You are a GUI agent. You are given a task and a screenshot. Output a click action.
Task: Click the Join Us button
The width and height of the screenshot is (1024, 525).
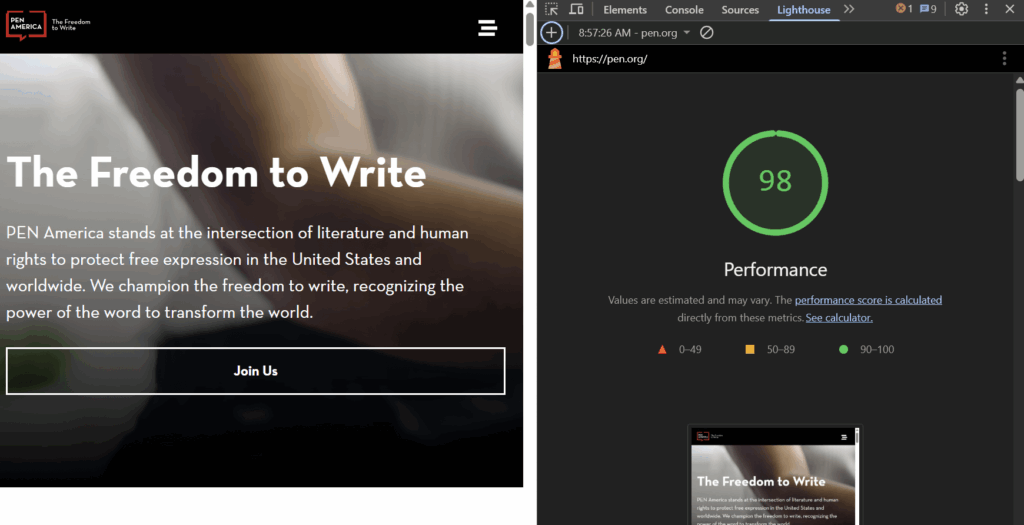255,371
